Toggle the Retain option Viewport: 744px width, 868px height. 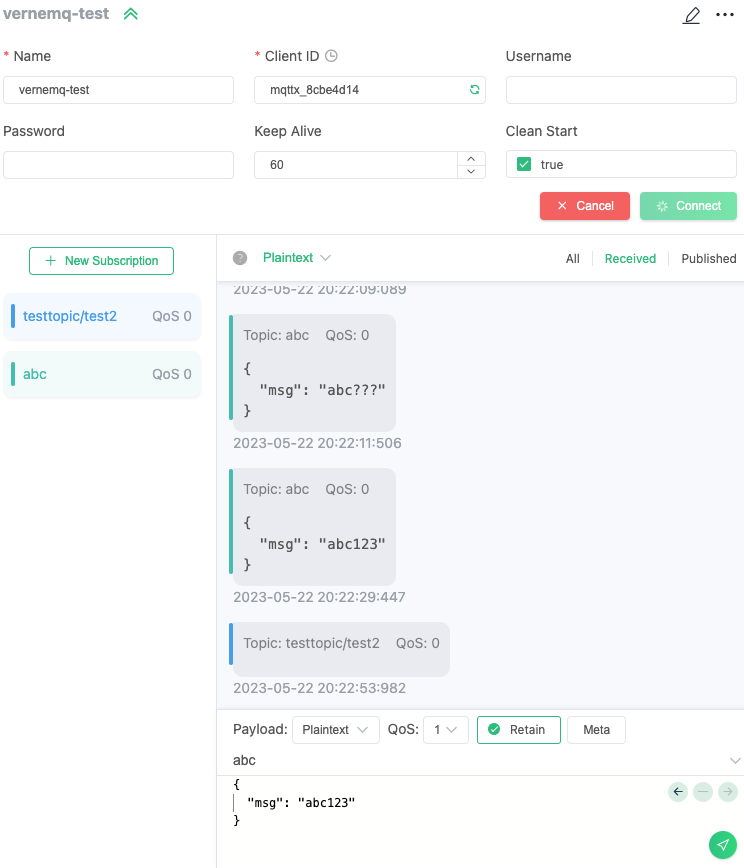point(519,730)
